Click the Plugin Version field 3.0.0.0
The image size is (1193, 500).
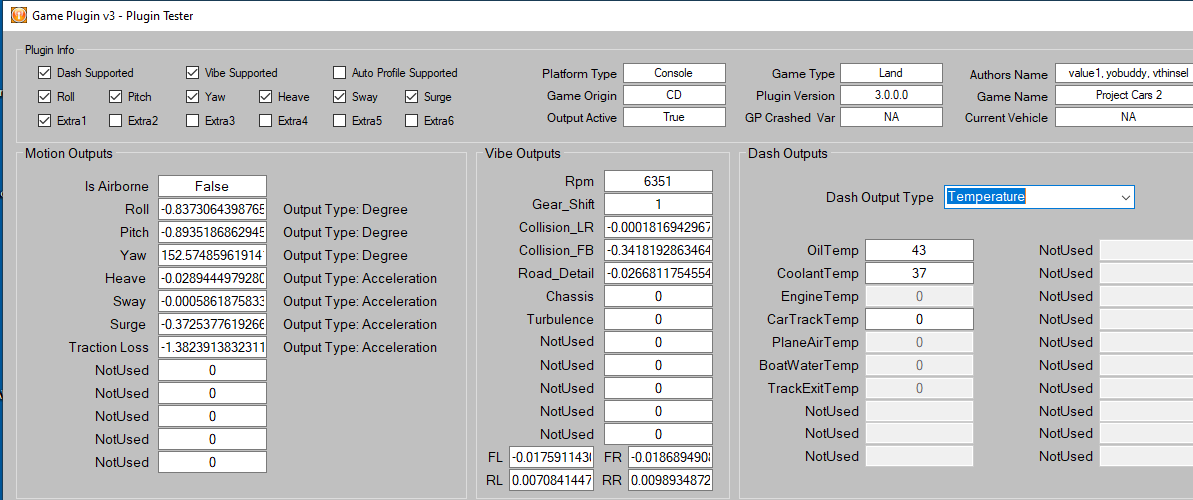pyautogui.click(x=891, y=95)
